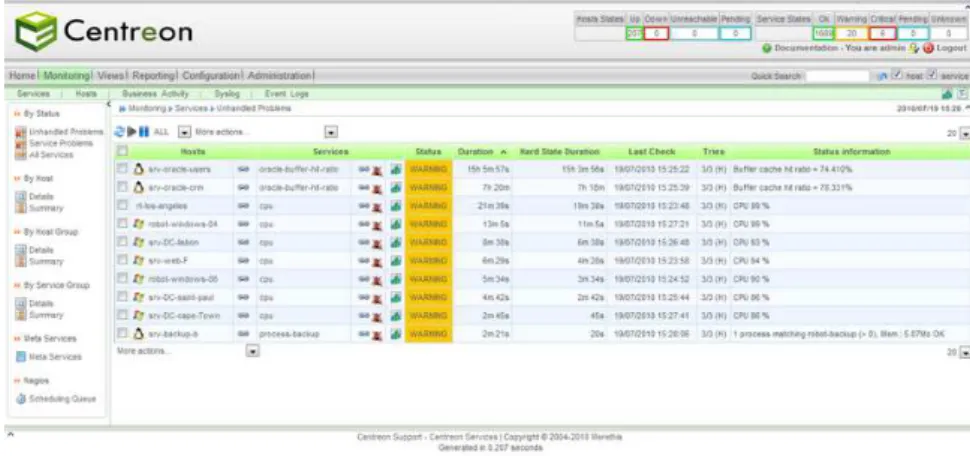Click the Linux penguin icon for srv-oracle-users

click(x=139, y=169)
